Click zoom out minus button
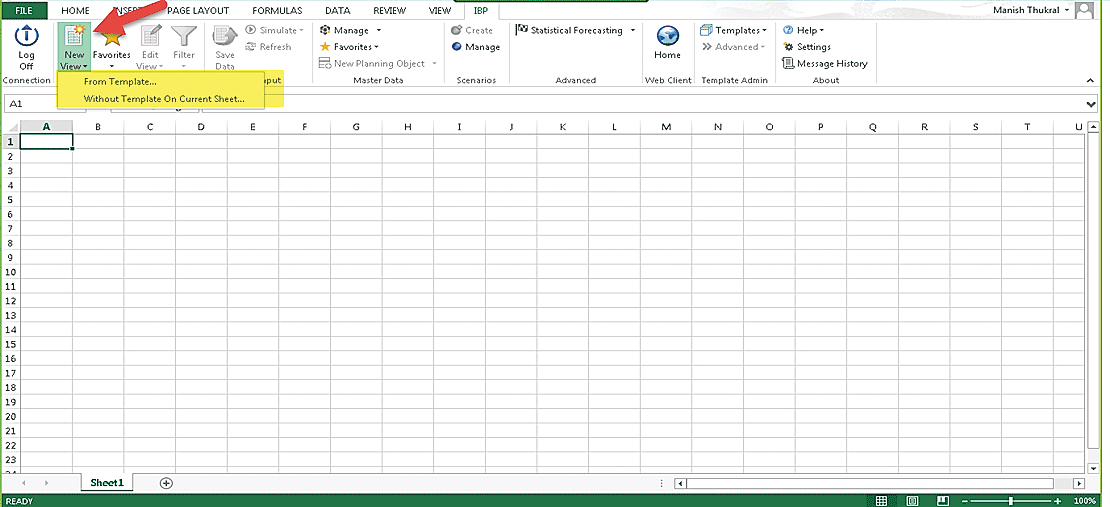This screenshot has width=1110, height=507. pyautogui.click(x=963, y=501)
